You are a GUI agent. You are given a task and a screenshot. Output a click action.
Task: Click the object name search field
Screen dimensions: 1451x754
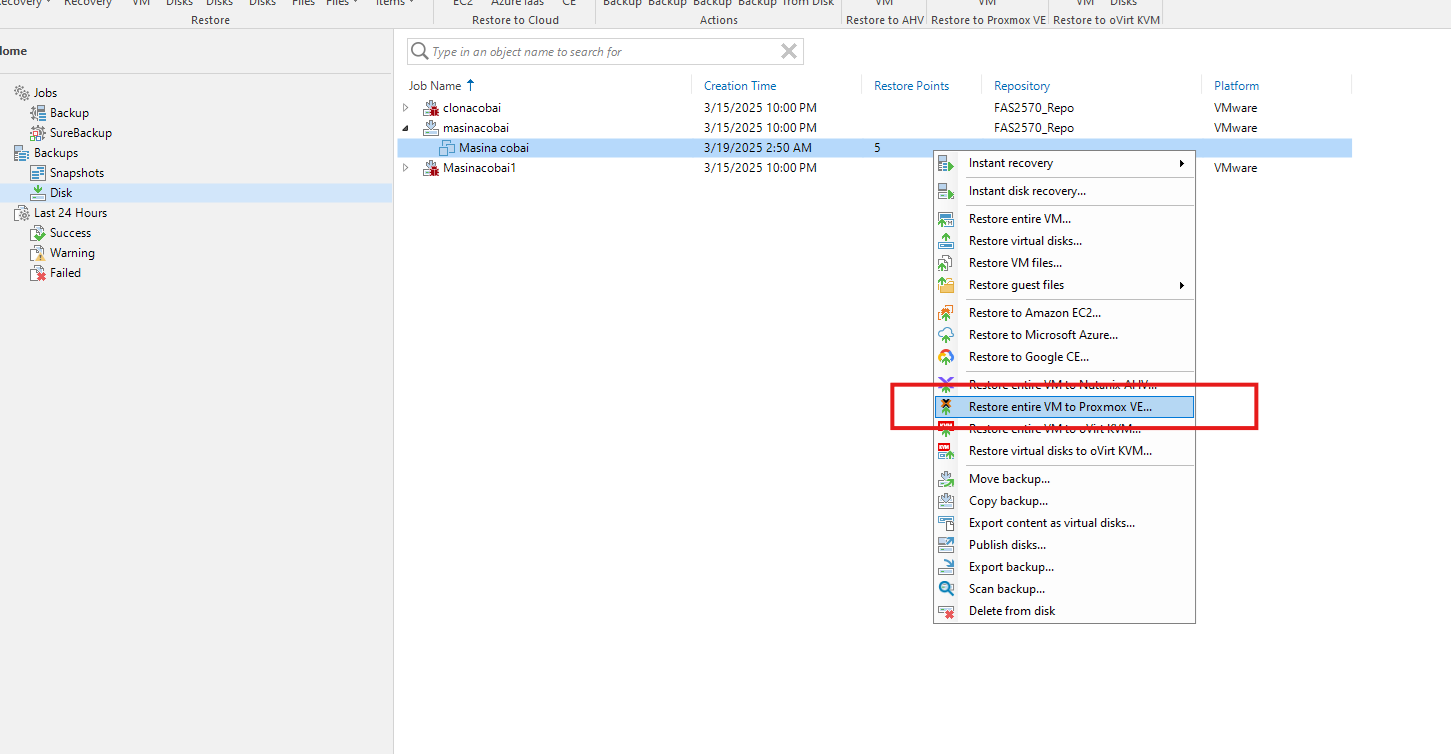click(x=605, y=52)
